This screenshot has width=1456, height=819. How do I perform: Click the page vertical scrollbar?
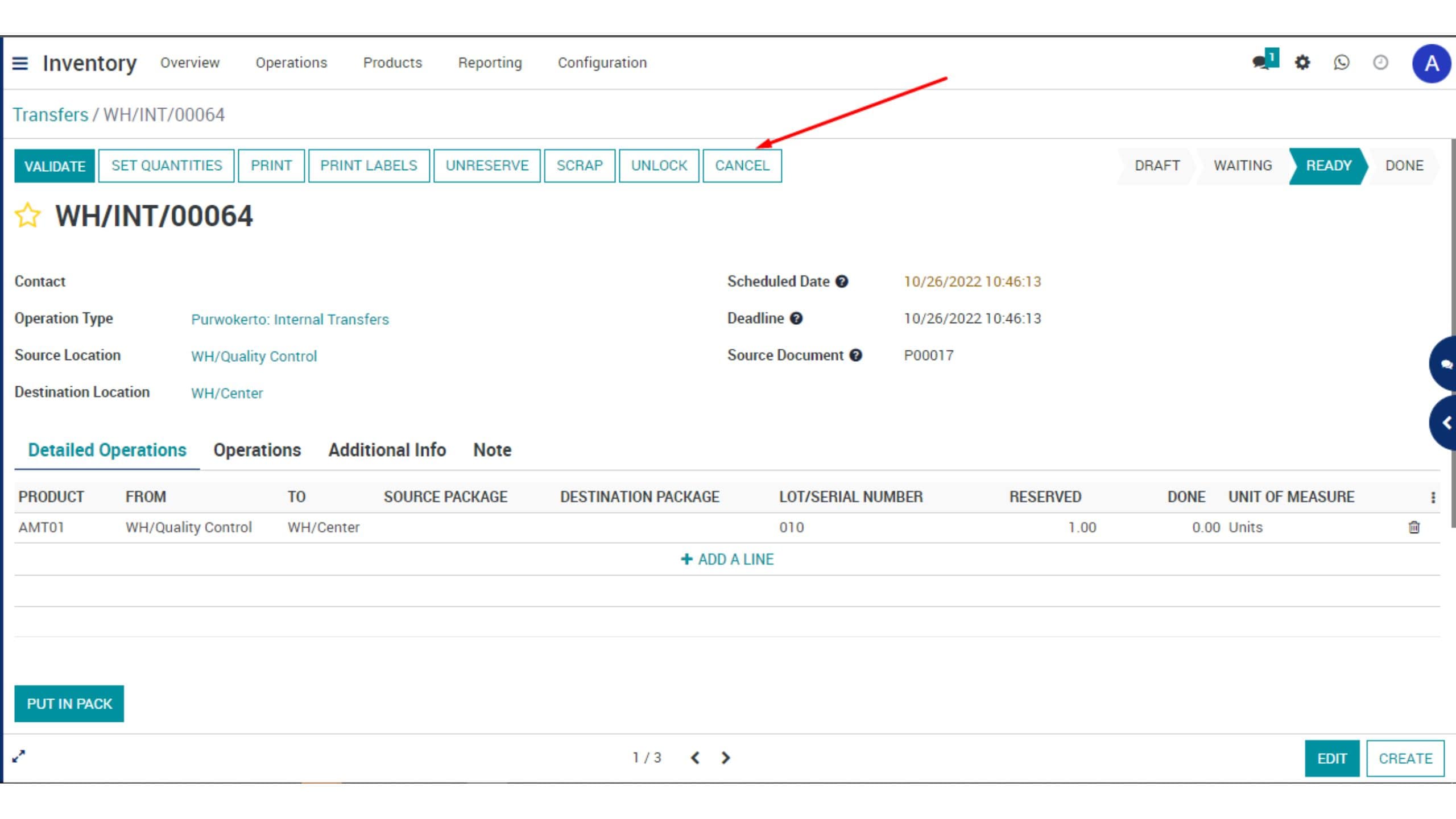pyautogui.click(x=1453, y=333)
